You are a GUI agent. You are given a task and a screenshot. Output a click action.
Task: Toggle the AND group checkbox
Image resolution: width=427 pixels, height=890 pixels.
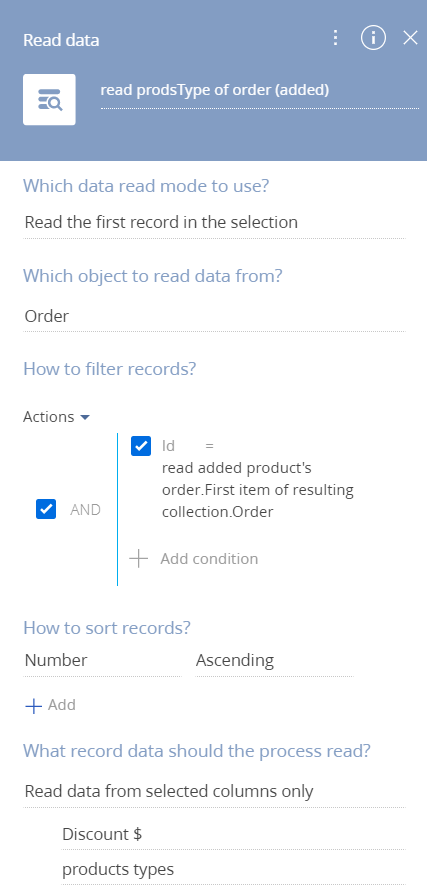coord(46,509)
